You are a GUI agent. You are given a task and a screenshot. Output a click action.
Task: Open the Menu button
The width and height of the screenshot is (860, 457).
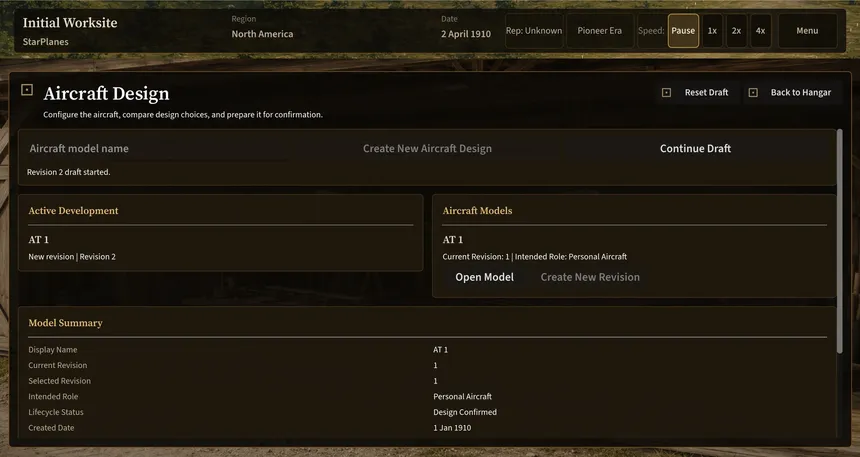(x=807, y=31)
